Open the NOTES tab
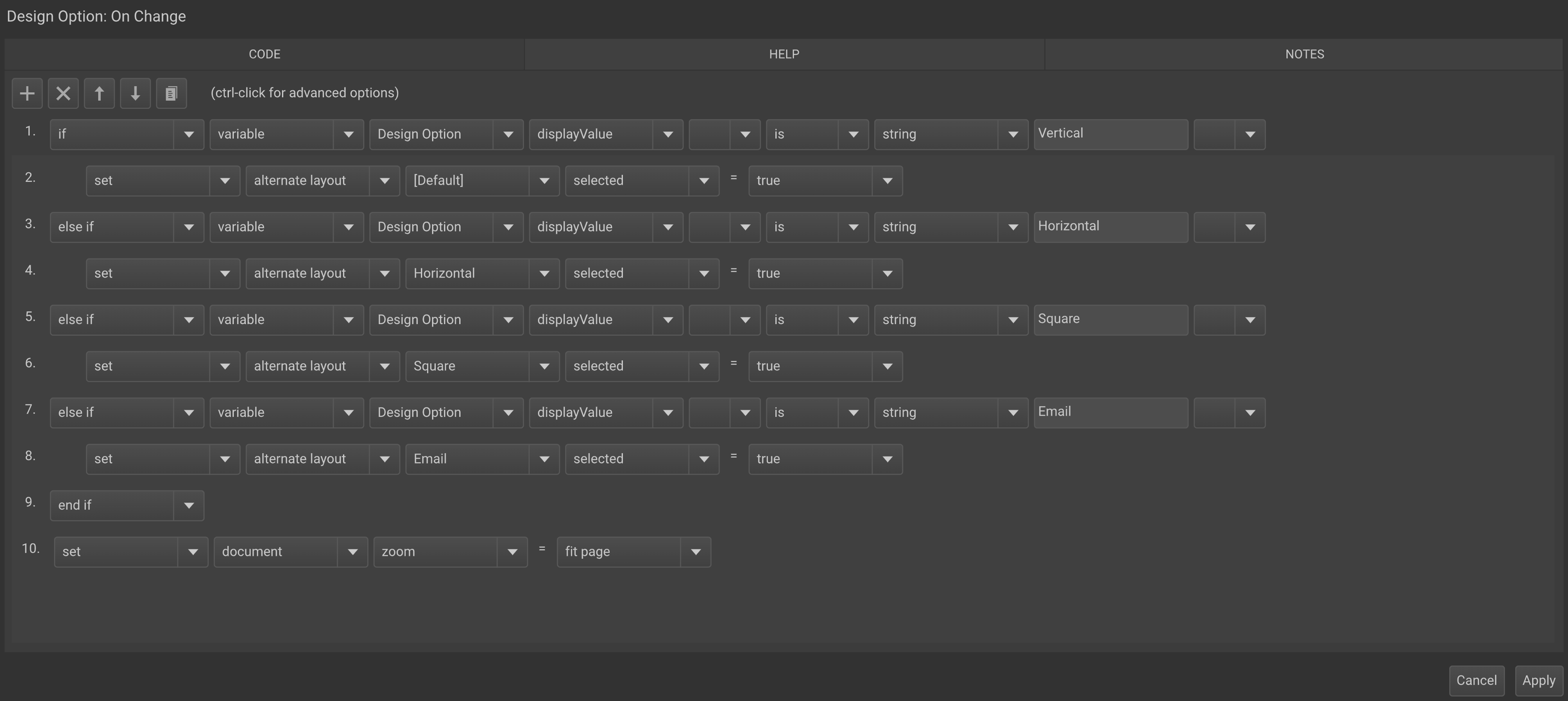The width and height of the screenshot is (1568, 701). click(x=1304, y=54)
